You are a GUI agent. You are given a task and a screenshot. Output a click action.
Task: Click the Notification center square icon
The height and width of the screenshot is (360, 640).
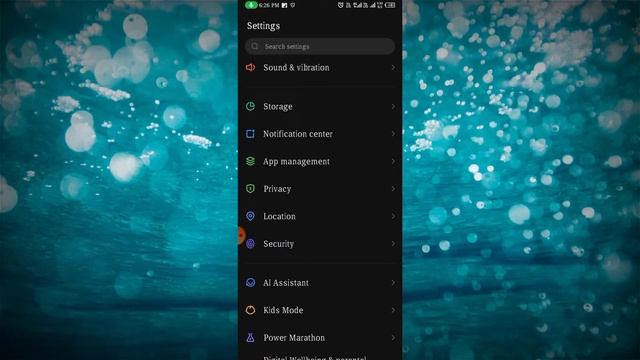point(250,134)
